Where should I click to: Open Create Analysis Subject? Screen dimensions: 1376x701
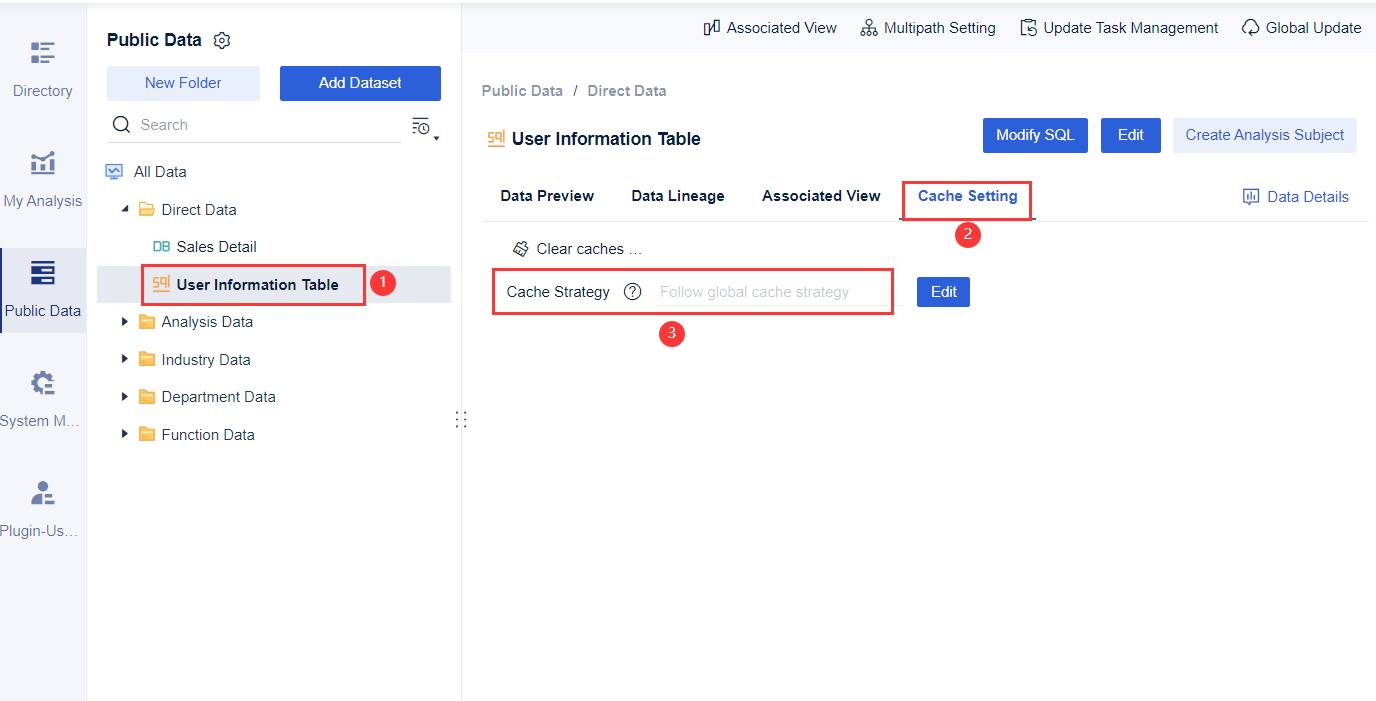click(x=1264, y=135)
